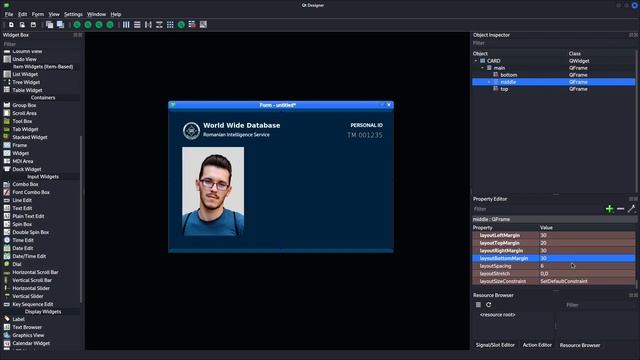Click the Open form toolbar icon

pos(22,25)
